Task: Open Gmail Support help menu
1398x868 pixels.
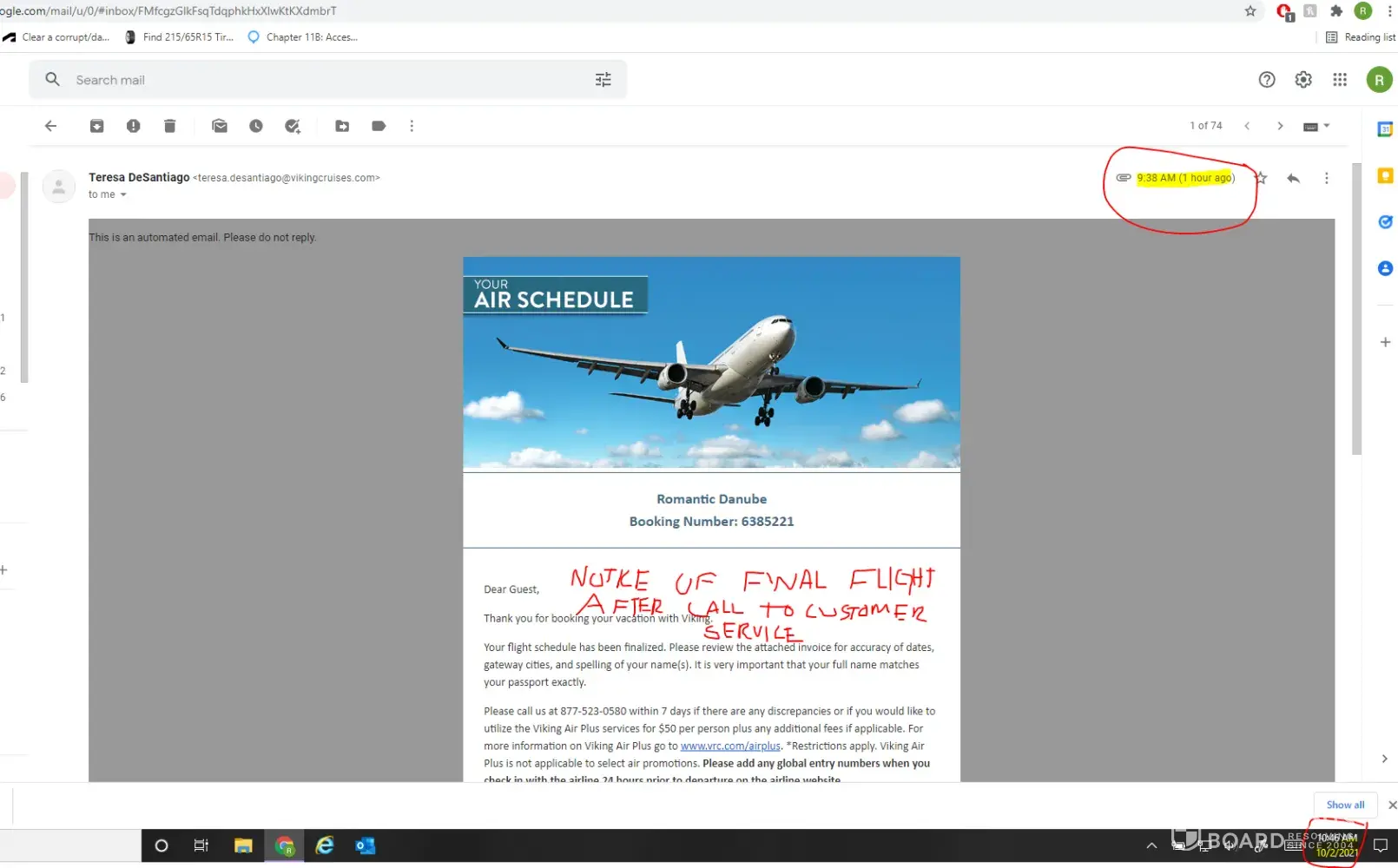Action: 1267,80
